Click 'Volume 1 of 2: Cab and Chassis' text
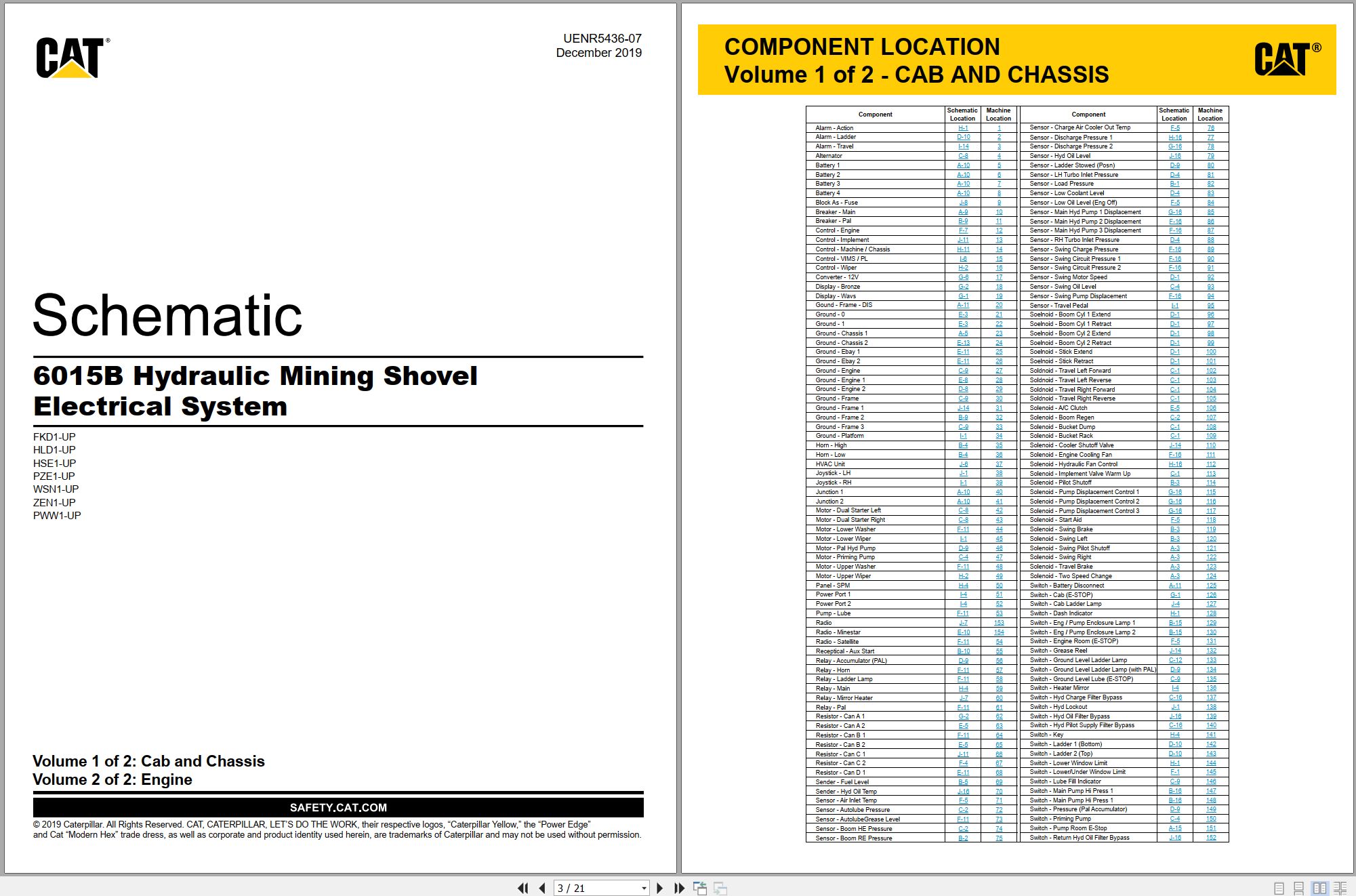 [x=148, y=761]
